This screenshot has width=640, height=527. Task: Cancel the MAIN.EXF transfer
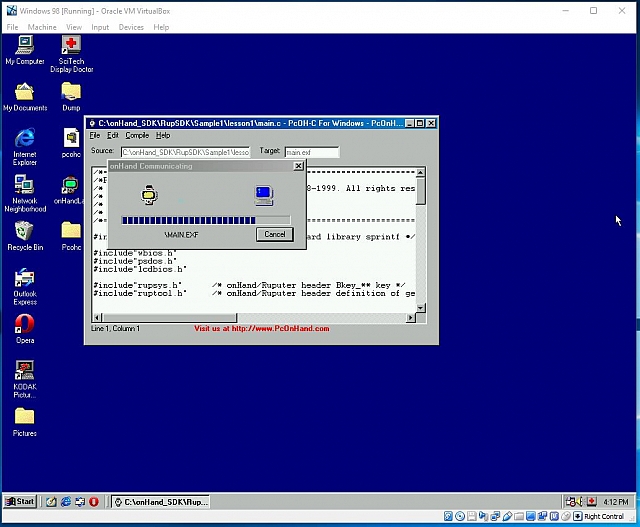tap(275, 234)
